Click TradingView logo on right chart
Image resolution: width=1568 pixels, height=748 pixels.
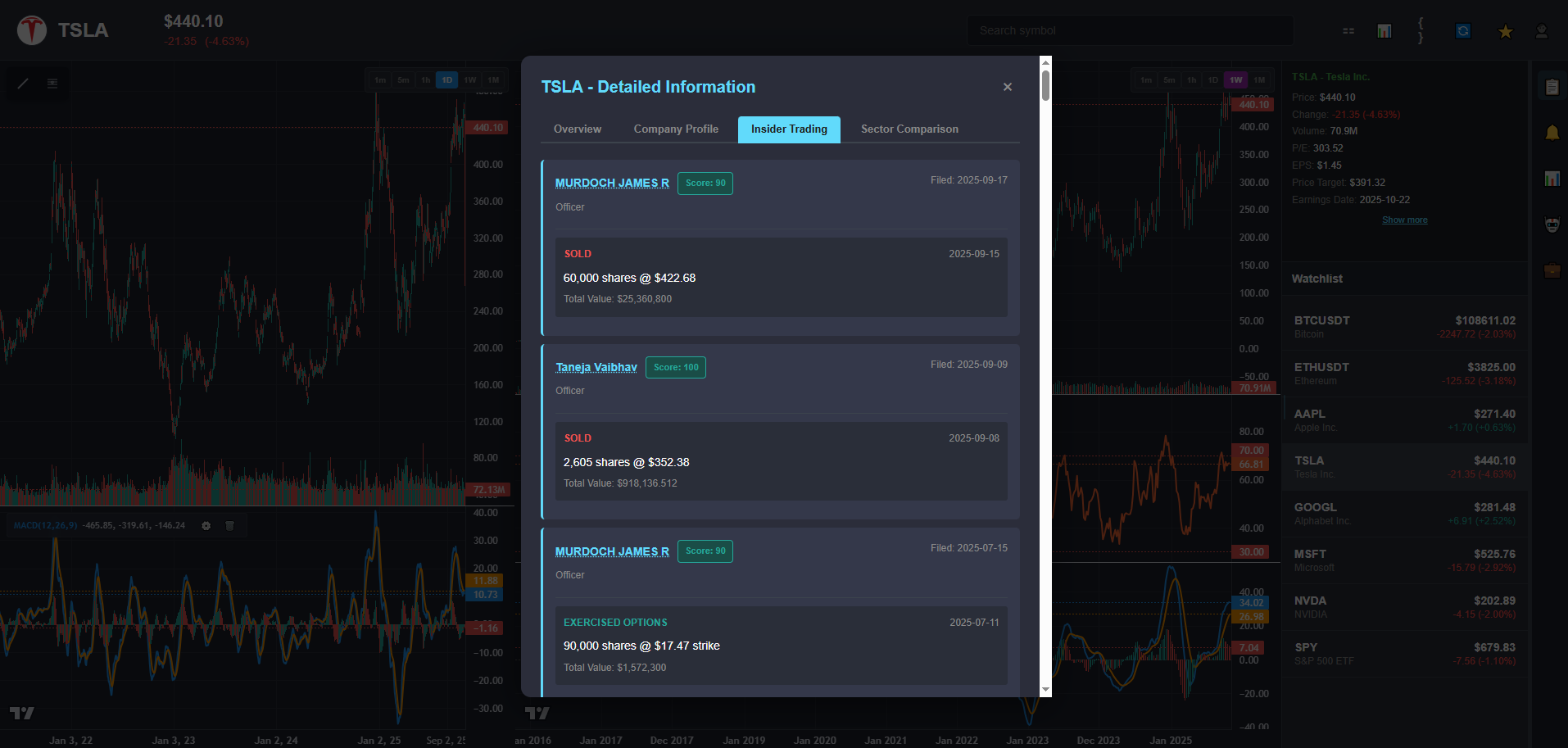coord(537,713)
